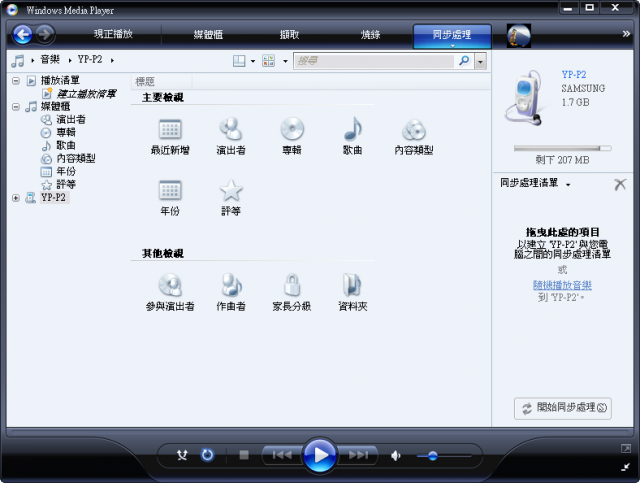Switch to the 同步處理 Sync tab
The image size is (640, 483).
point(452,34)
